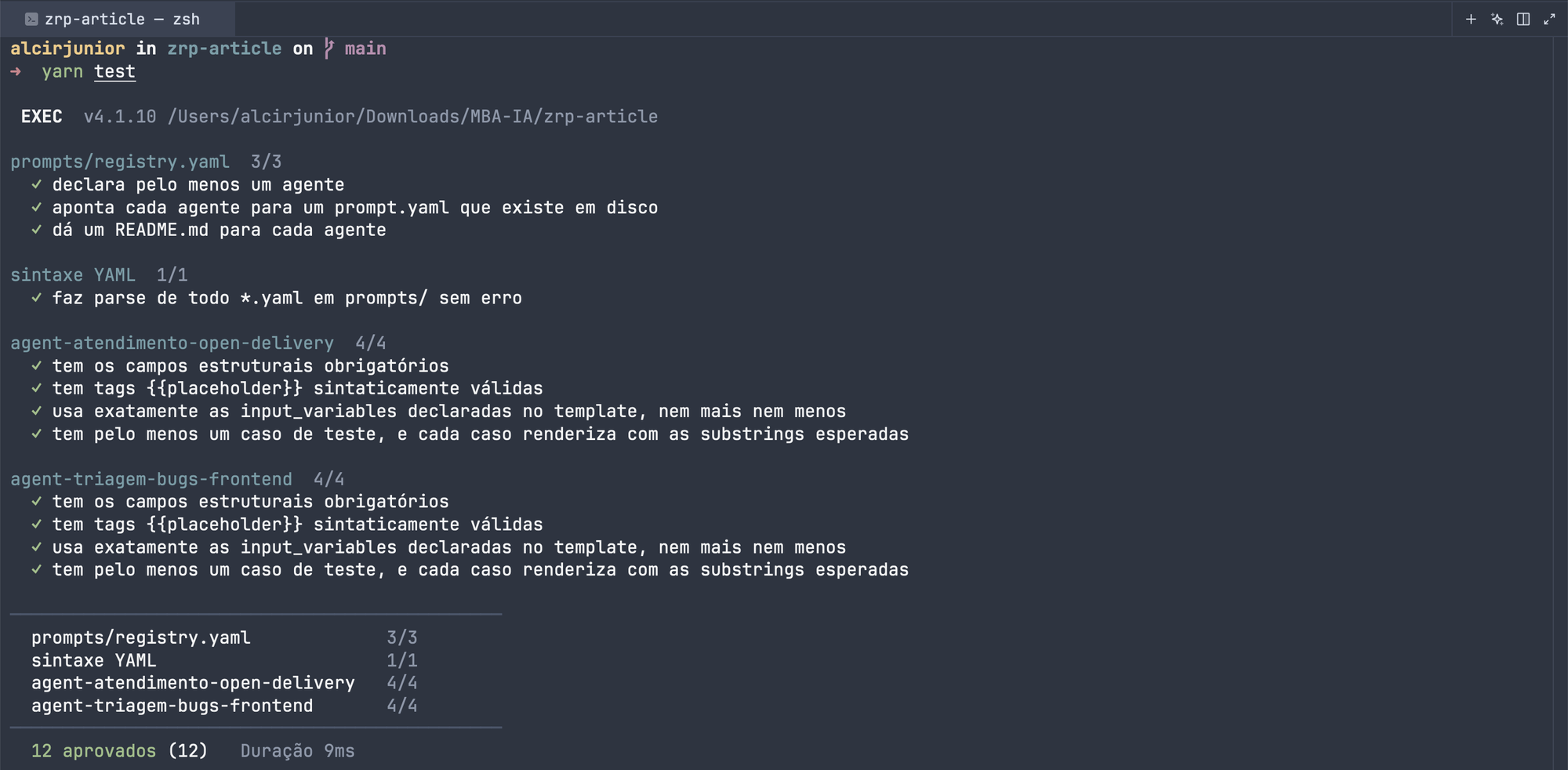Open the AI sparkle assistant icon
Viewport: 1568px width, 770px height.
(x=1497, y=19)
